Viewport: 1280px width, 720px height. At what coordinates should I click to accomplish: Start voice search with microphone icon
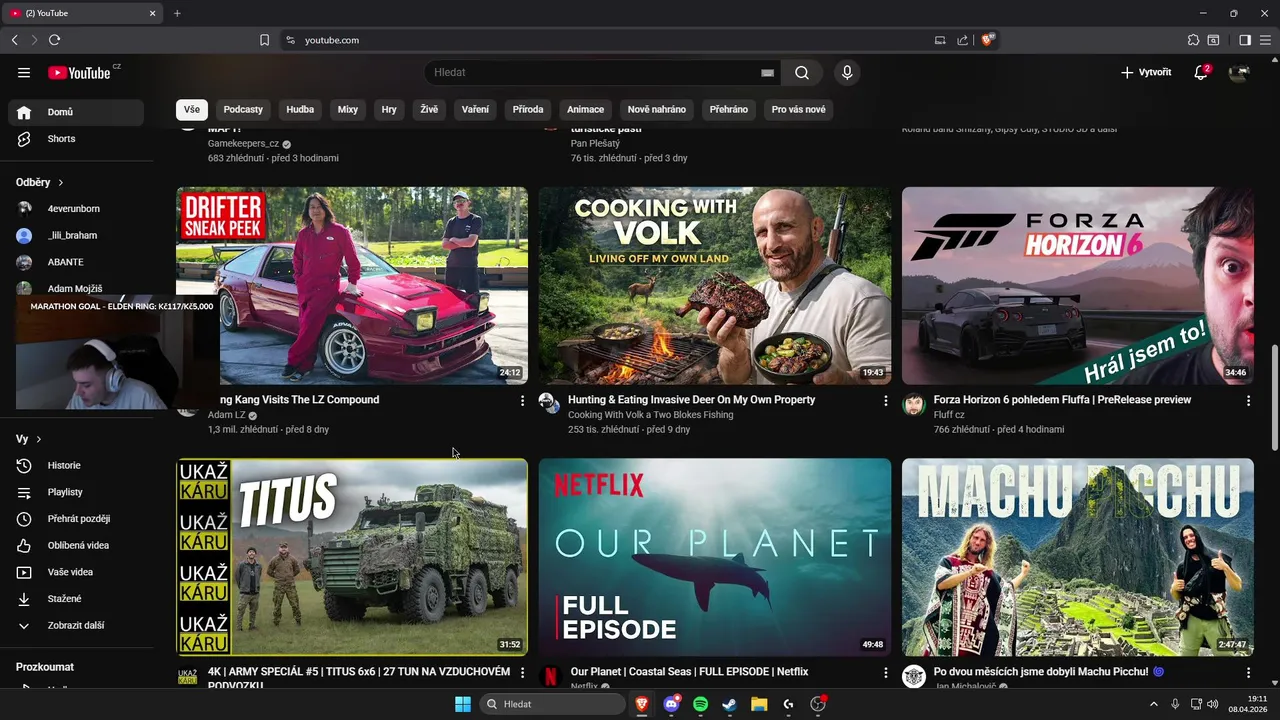click(x=847, y=73)
